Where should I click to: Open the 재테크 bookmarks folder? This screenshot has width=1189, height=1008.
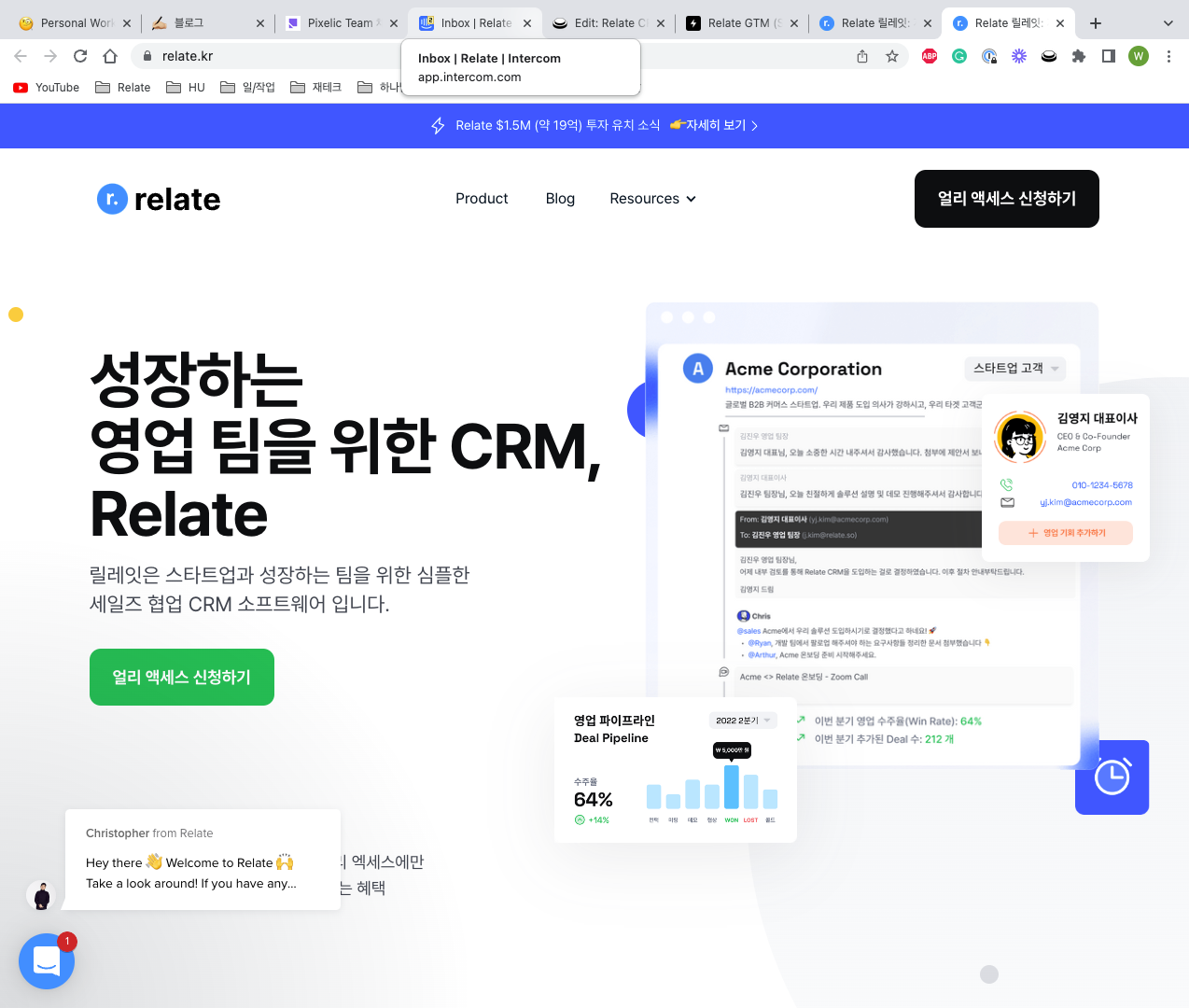316,88
